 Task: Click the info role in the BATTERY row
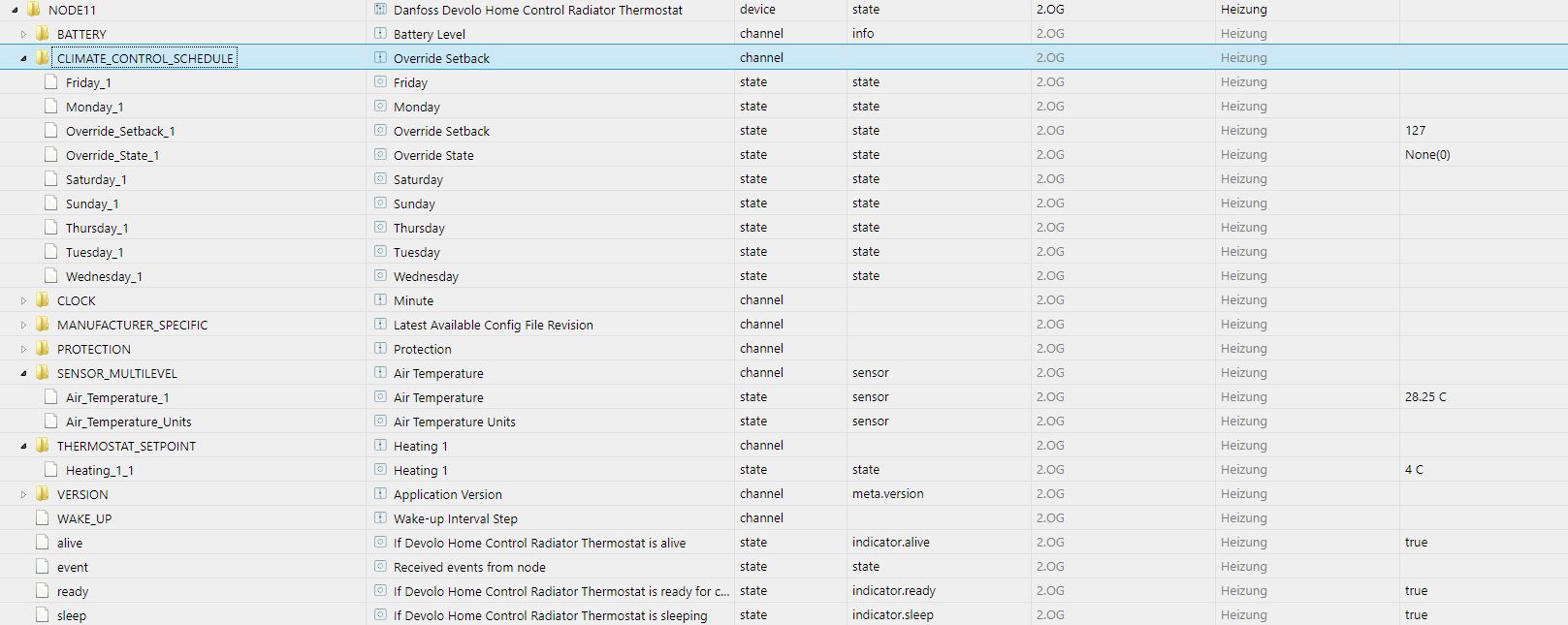click(x=863, y=34)
